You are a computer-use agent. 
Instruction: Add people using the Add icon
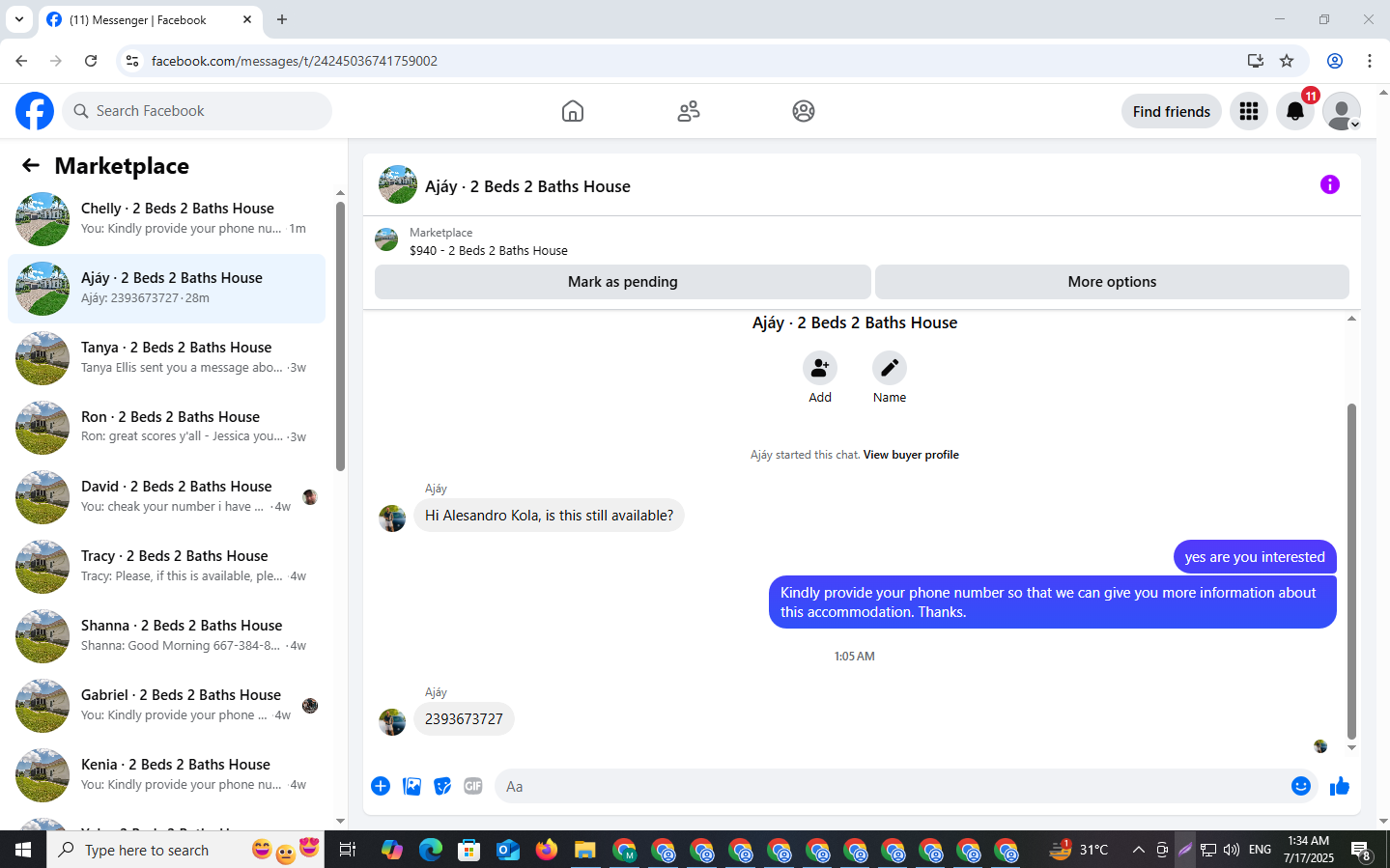[820, 368]
